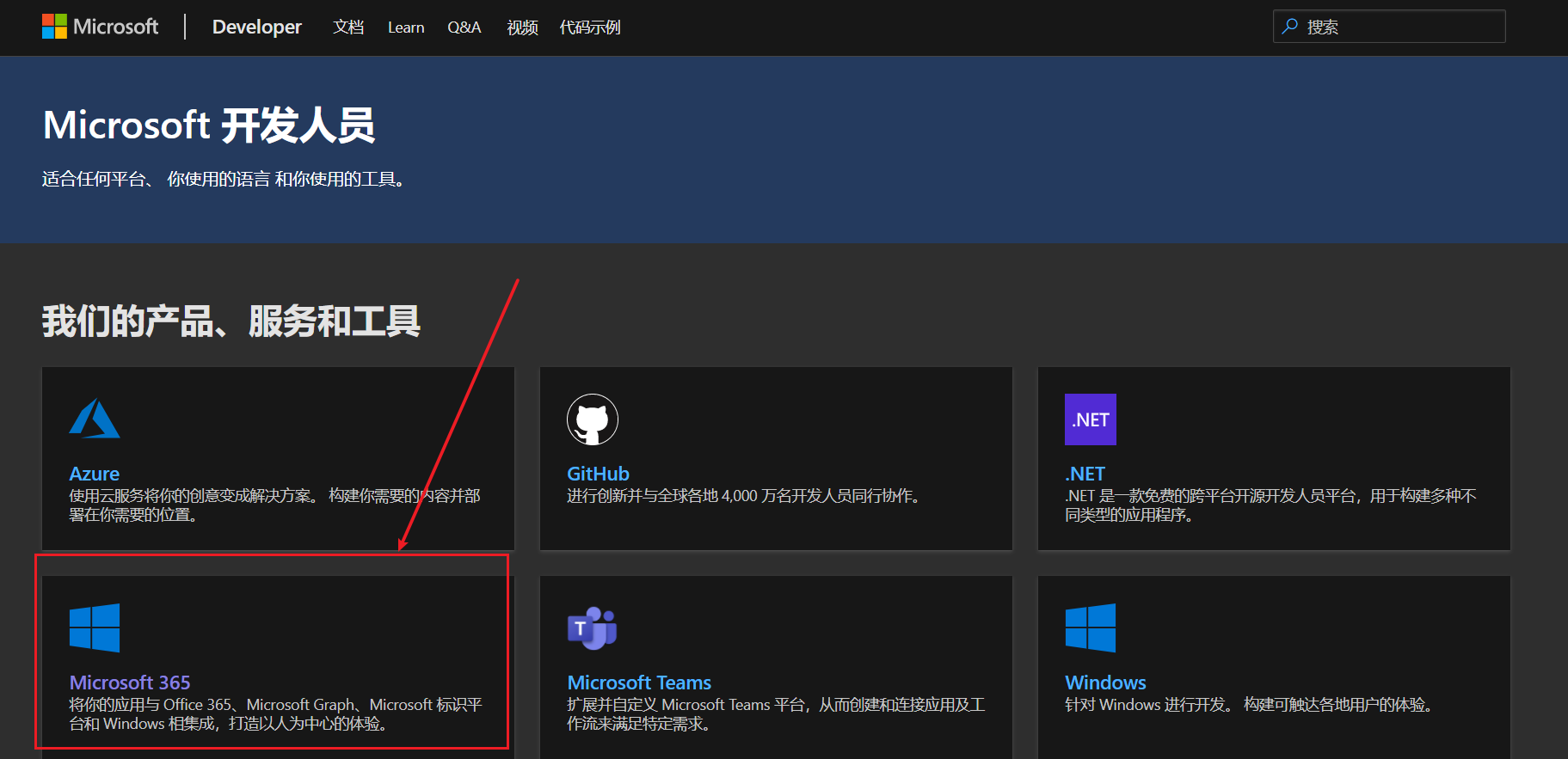Open the Microsoft 365 link
Image resolution: width=1568 pixels, height=759 pixels.
click(x=130, y=682)
